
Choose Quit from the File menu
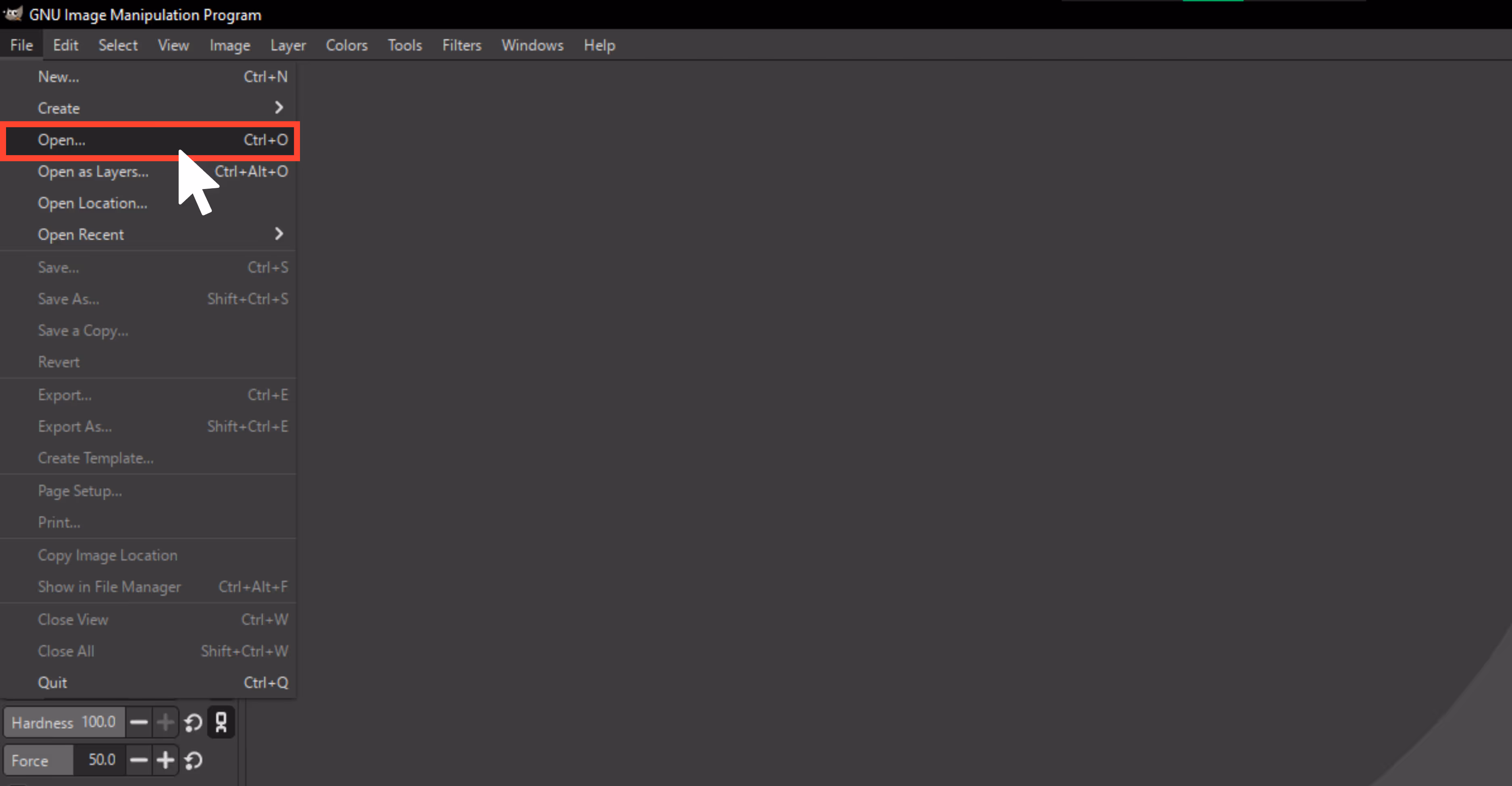tap(148, 683)
